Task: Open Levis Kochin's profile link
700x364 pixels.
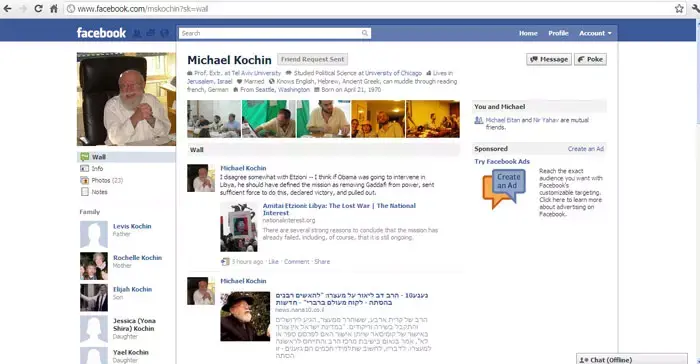Action: (132, 226)
